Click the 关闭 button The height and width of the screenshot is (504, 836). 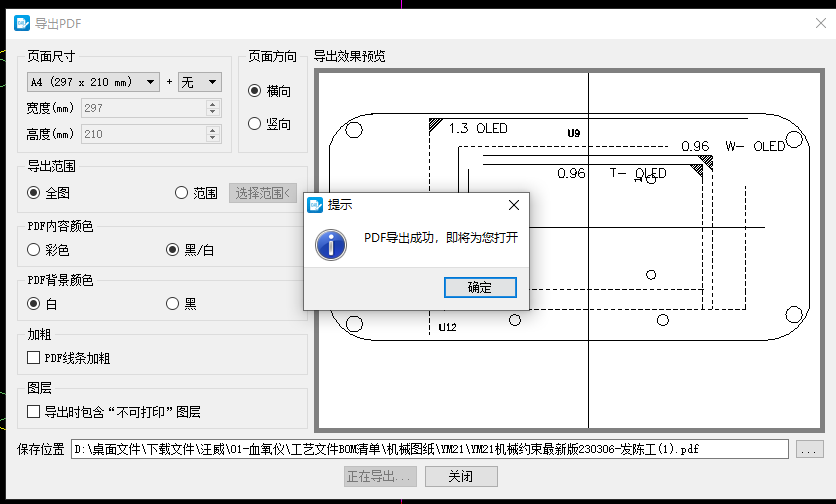461,476
